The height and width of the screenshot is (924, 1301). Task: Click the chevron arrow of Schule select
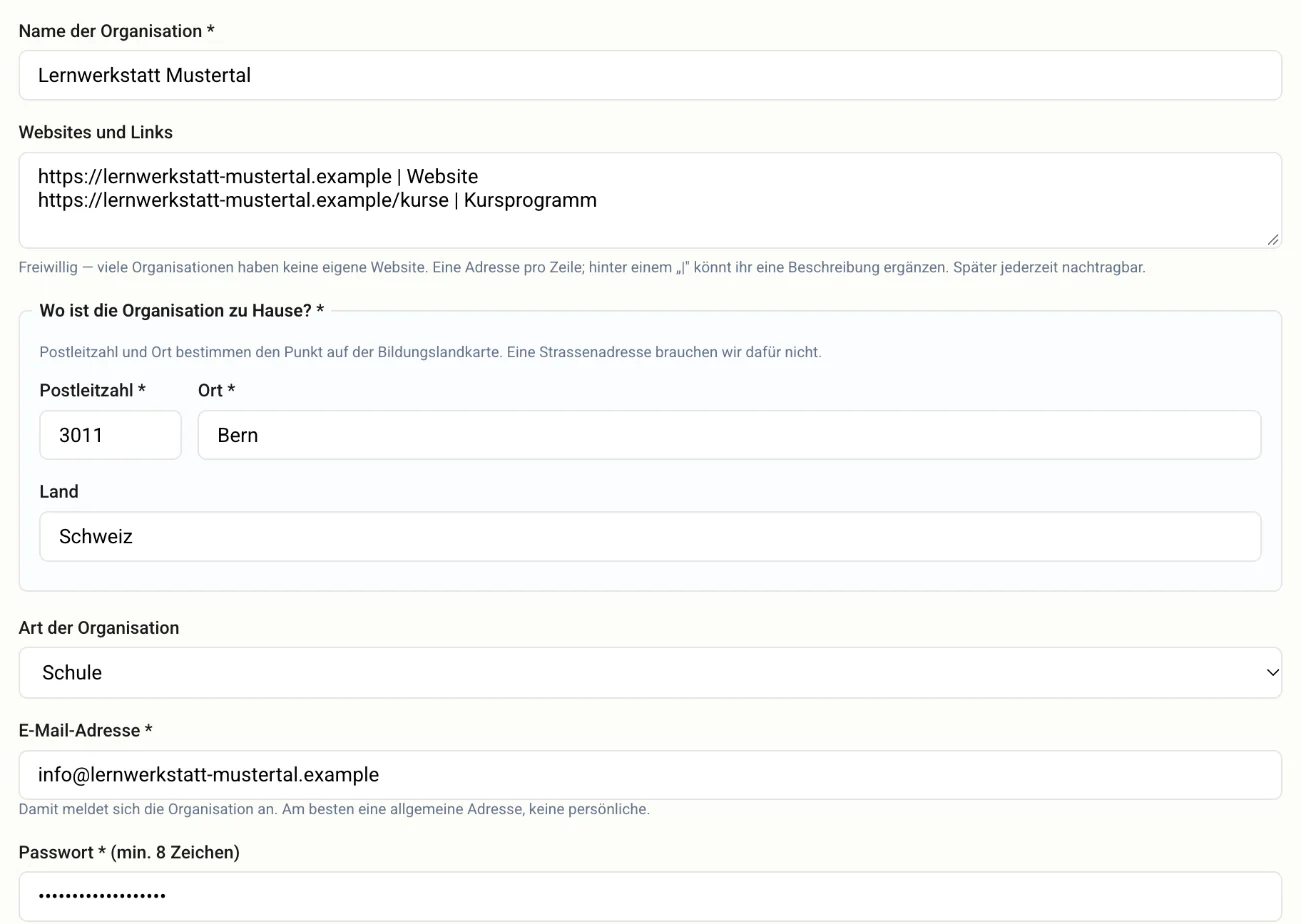1272,672
